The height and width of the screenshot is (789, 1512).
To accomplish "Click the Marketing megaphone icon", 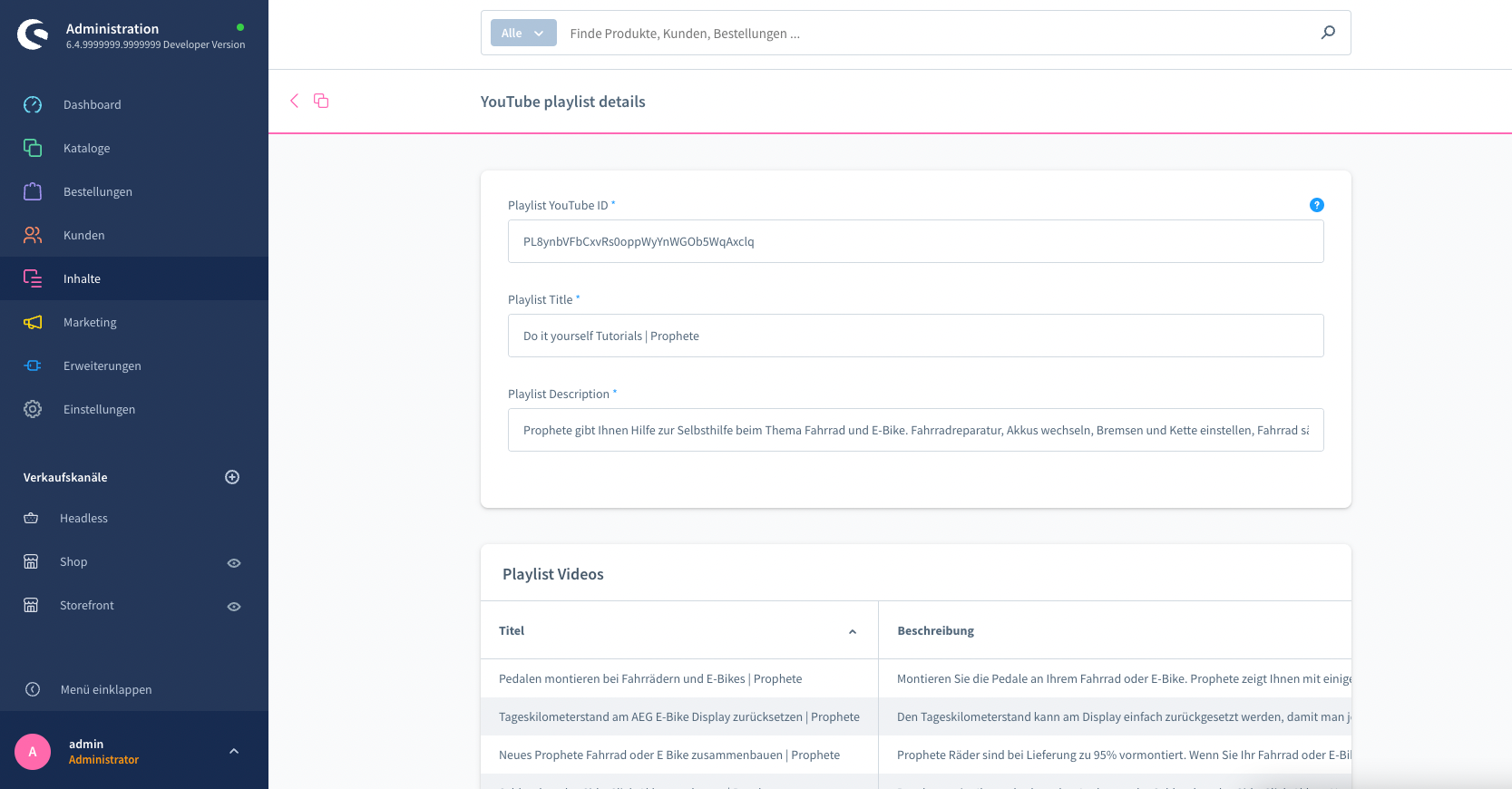I will pyautogui.click(x=33, y=322).
